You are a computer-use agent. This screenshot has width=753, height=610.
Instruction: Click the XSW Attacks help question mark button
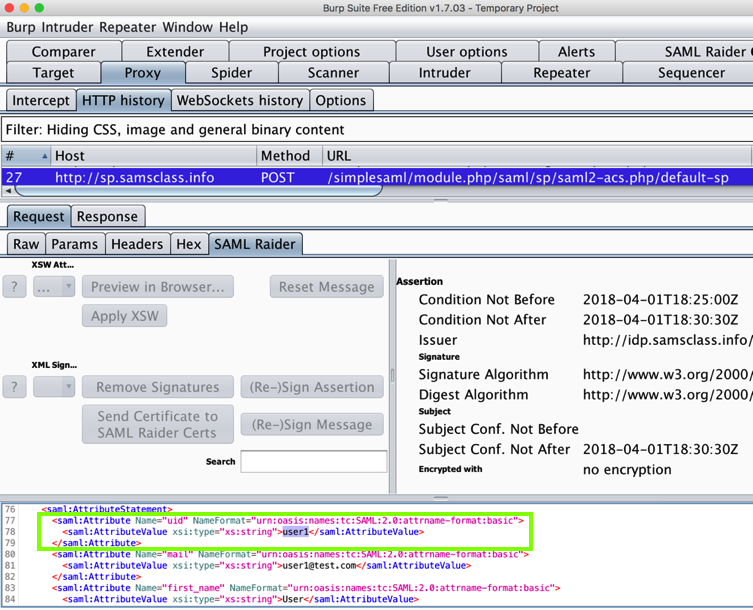[x=14, y=287]
